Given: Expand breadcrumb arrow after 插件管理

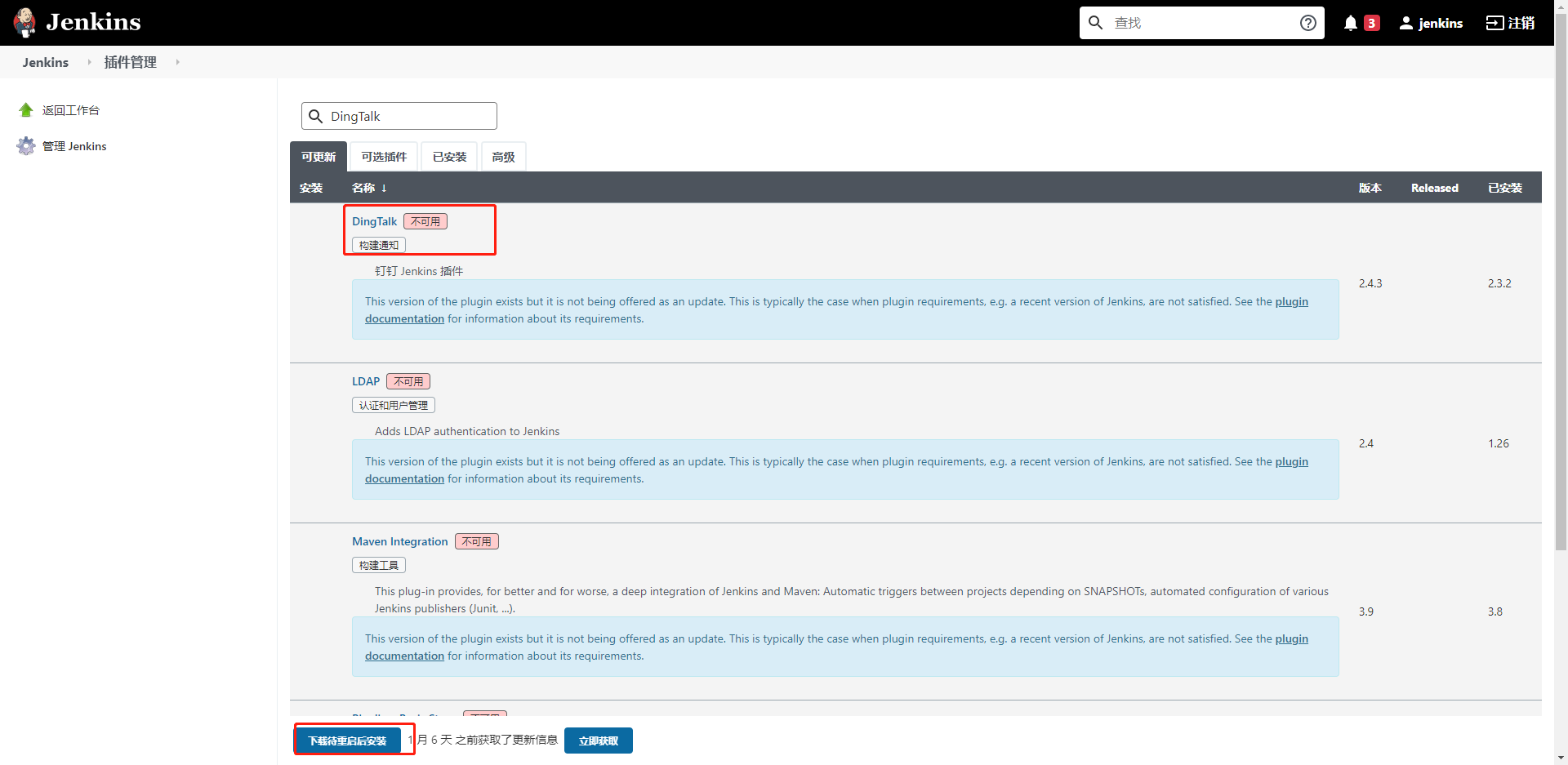Looking at the screenshot, I should tap(177, 62).
